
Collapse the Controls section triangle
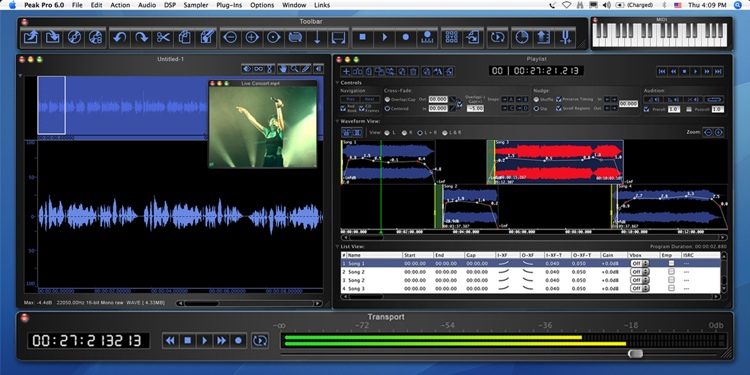[337, 83]
